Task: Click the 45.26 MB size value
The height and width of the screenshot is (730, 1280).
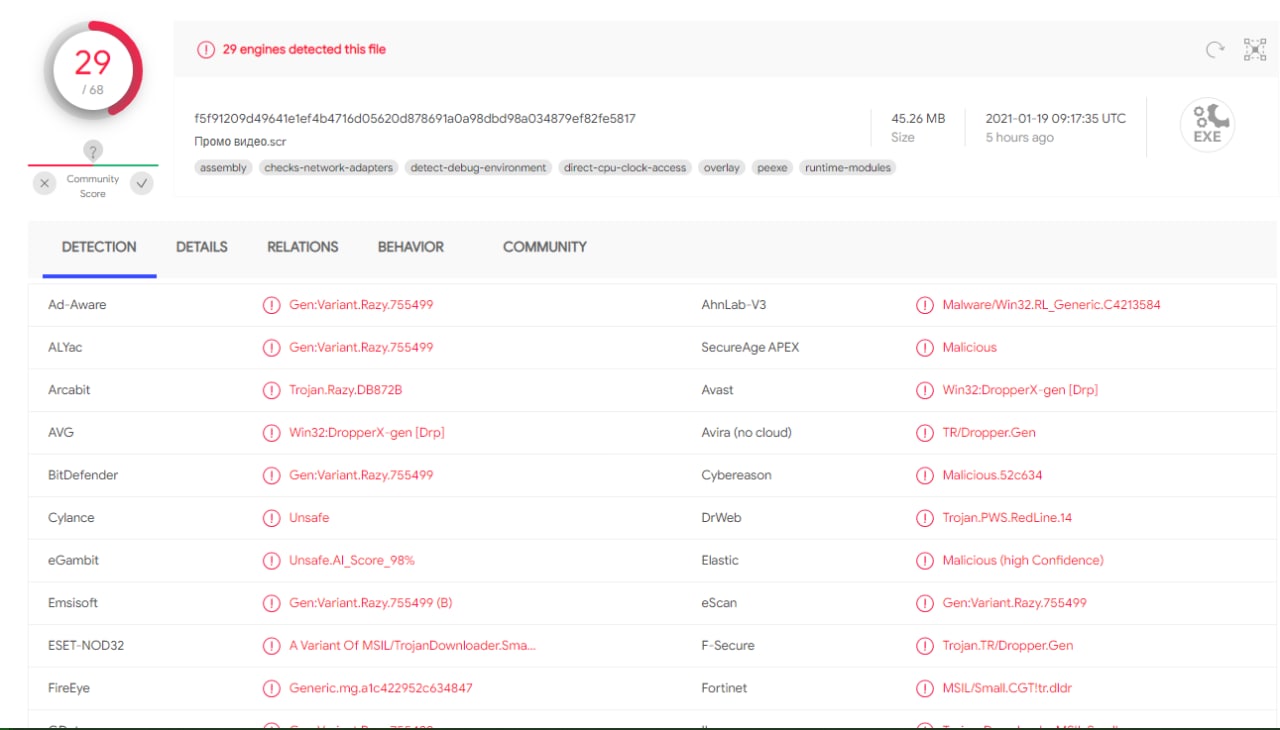Action: 918,118
